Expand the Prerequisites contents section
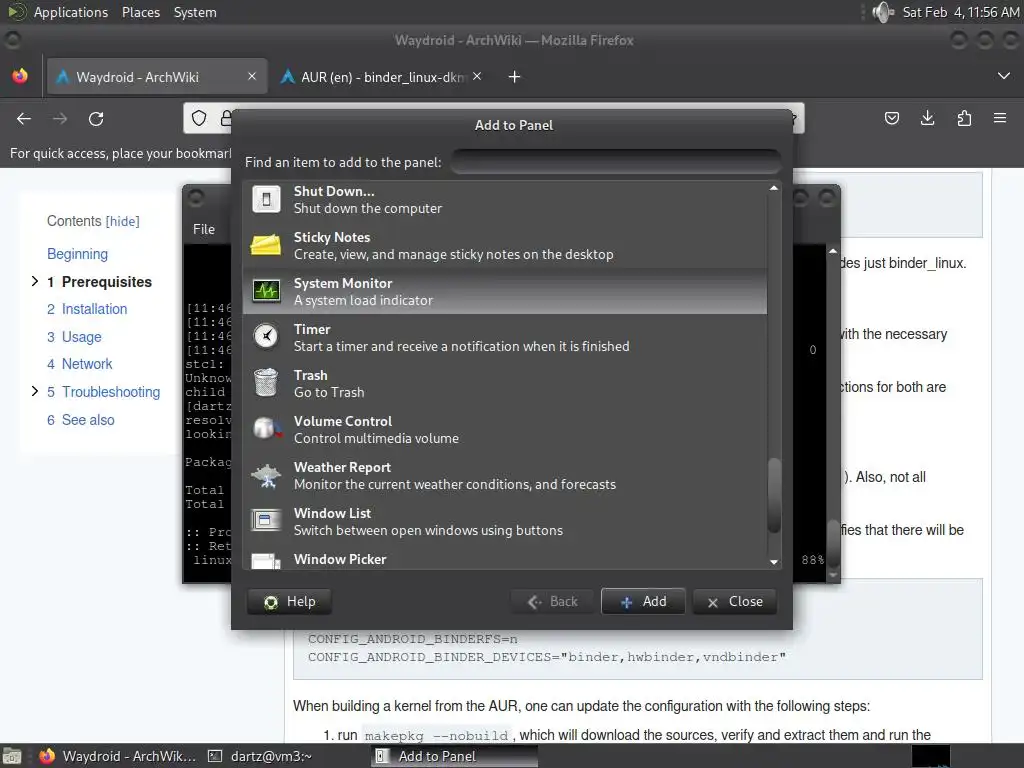Viewport: 1024px width, 768px height. coord(35,281)
